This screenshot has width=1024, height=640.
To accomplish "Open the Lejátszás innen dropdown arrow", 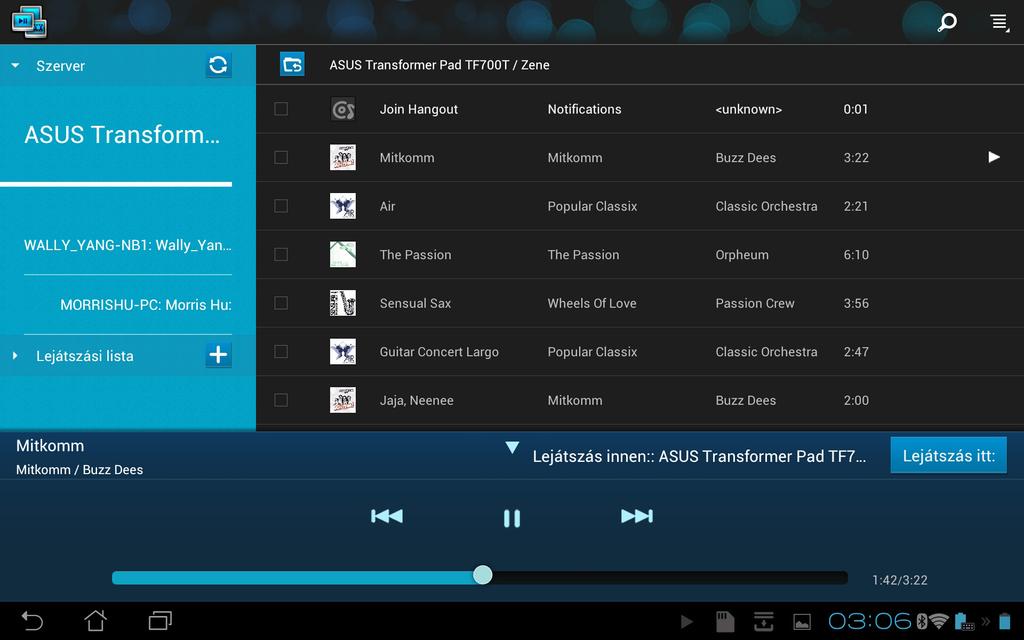I will tap(513, 447).
